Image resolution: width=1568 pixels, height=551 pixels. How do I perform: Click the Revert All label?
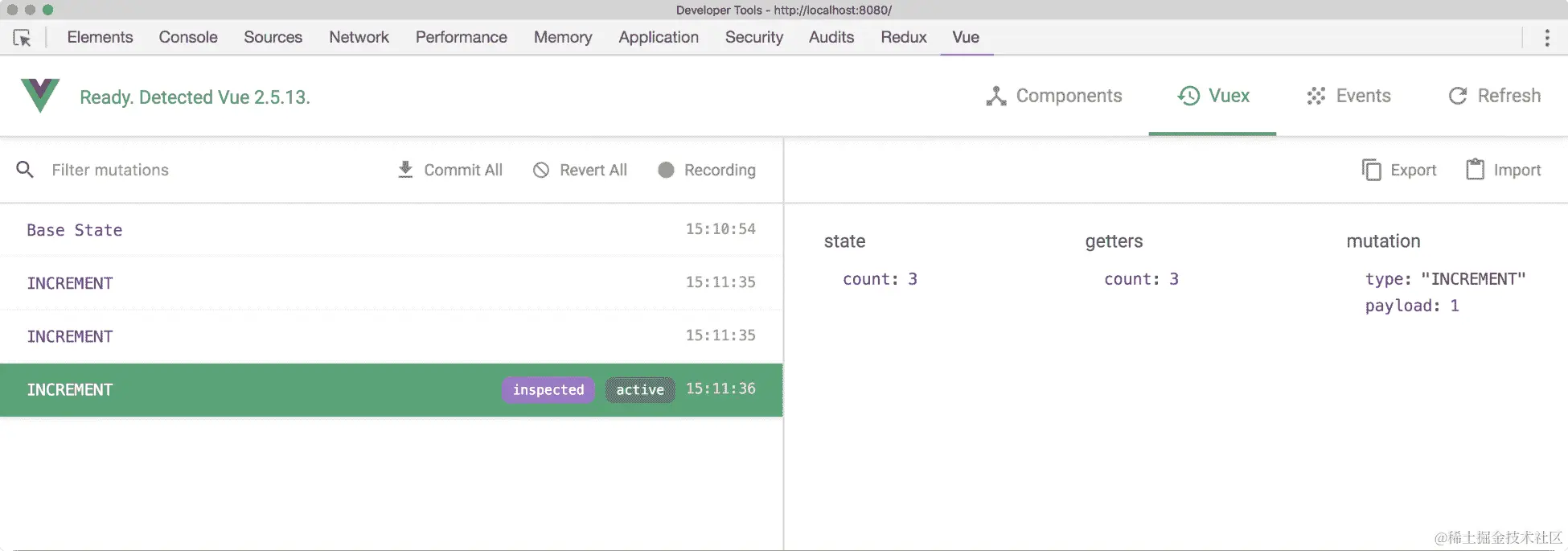coord(593,170)
